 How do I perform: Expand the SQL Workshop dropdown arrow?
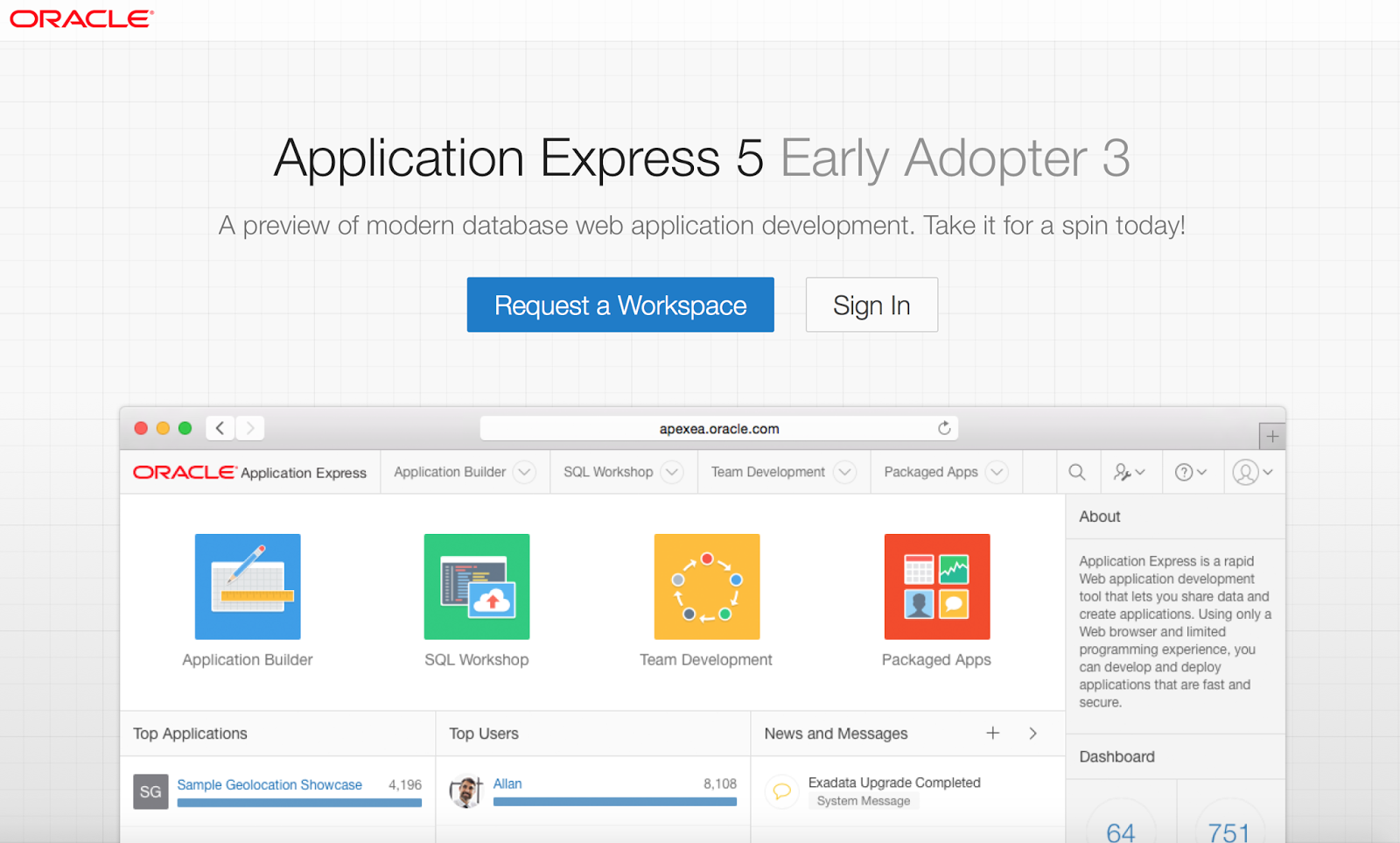click(672, 473)
